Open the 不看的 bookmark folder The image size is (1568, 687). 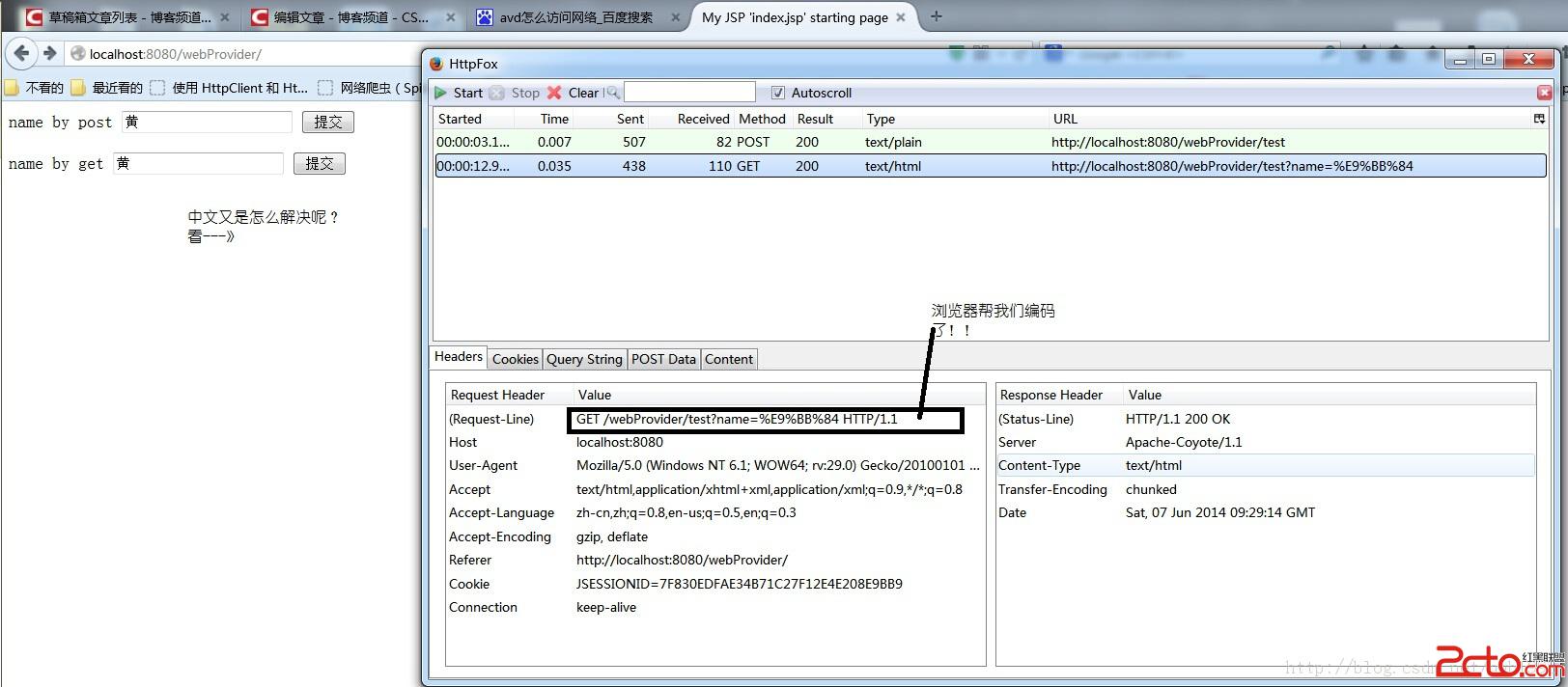(34, 88)
